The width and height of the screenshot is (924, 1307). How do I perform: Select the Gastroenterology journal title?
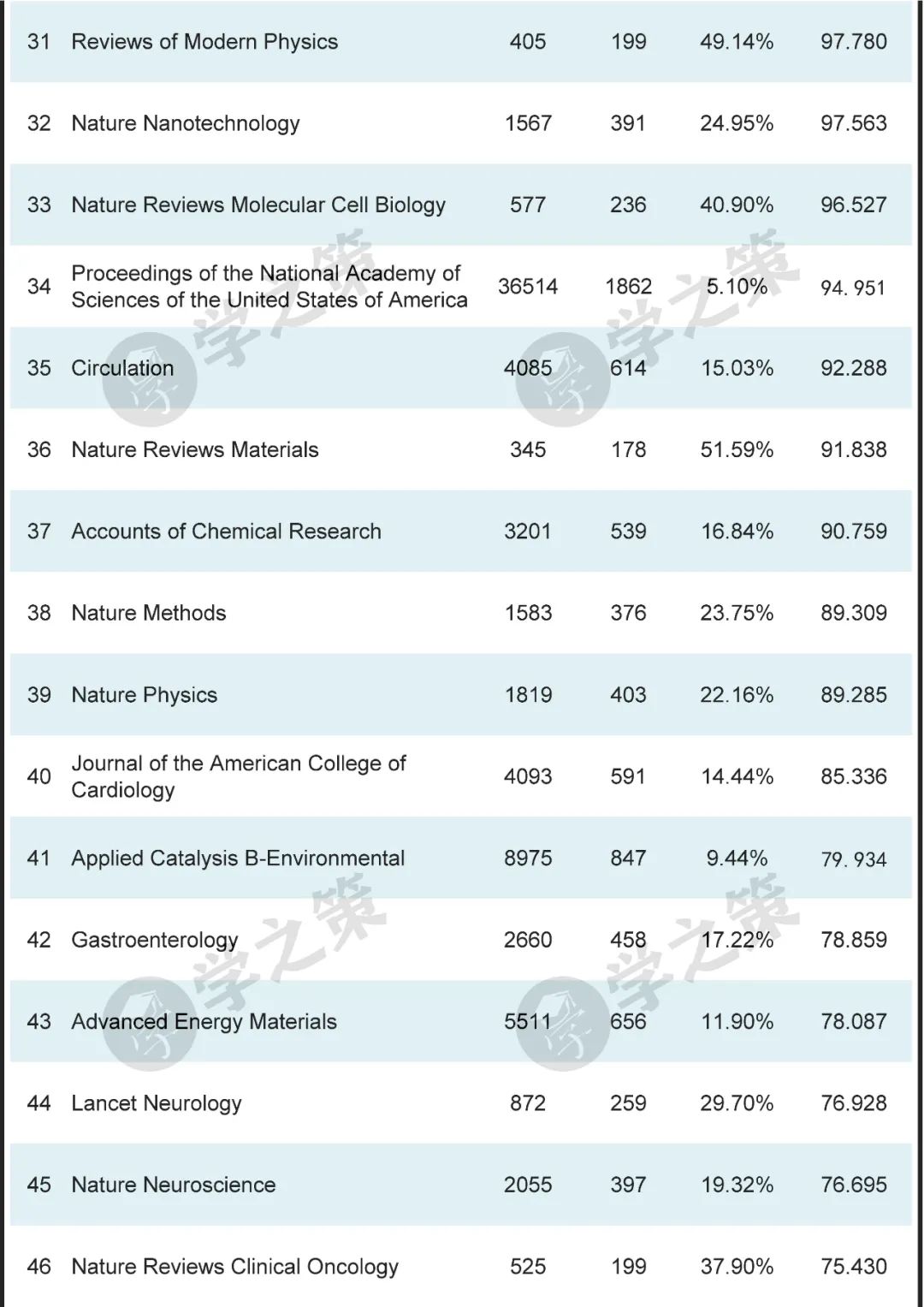click(x=155, y=940)
